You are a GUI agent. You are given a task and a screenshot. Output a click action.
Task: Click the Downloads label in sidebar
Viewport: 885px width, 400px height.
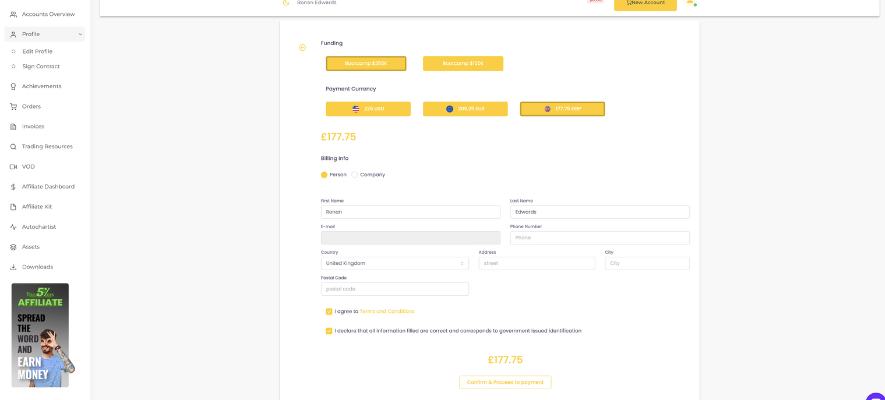[37, 267]
